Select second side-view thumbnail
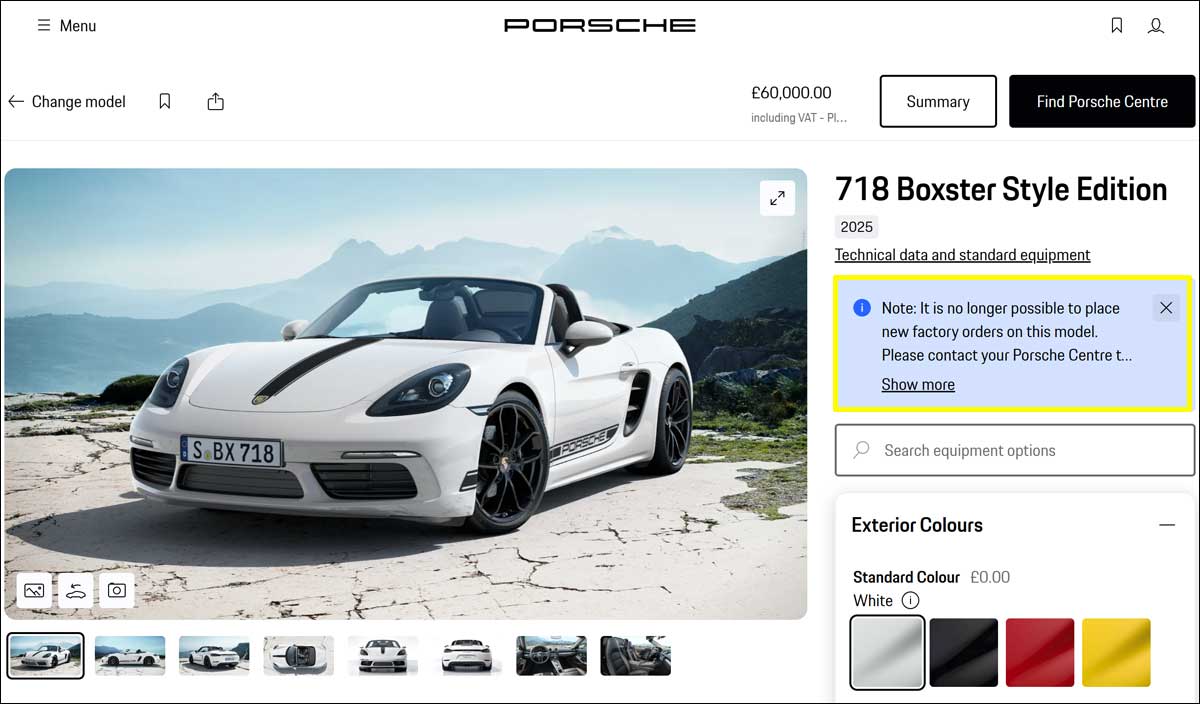 pos(130,656)
